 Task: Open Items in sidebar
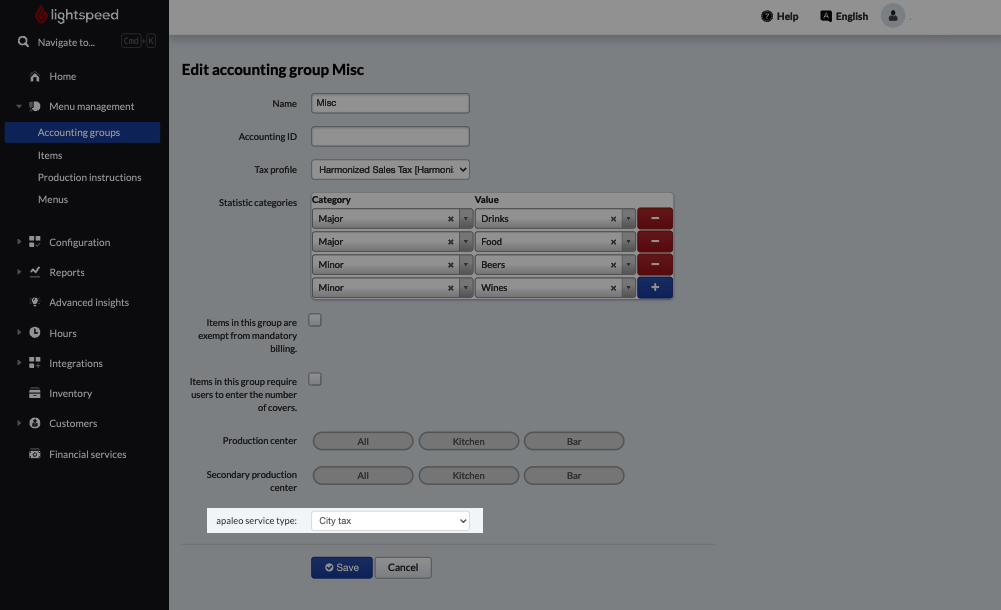point(50,155)
